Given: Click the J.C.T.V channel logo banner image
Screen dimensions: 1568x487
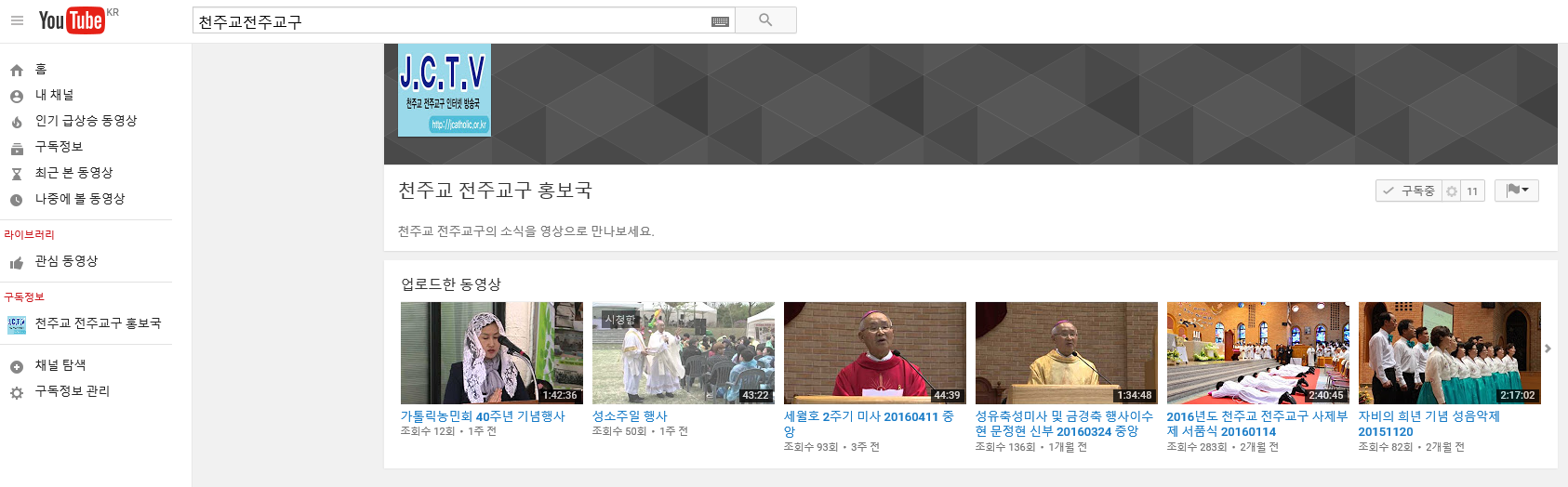Looking at the screenshot, I should 445,90.
